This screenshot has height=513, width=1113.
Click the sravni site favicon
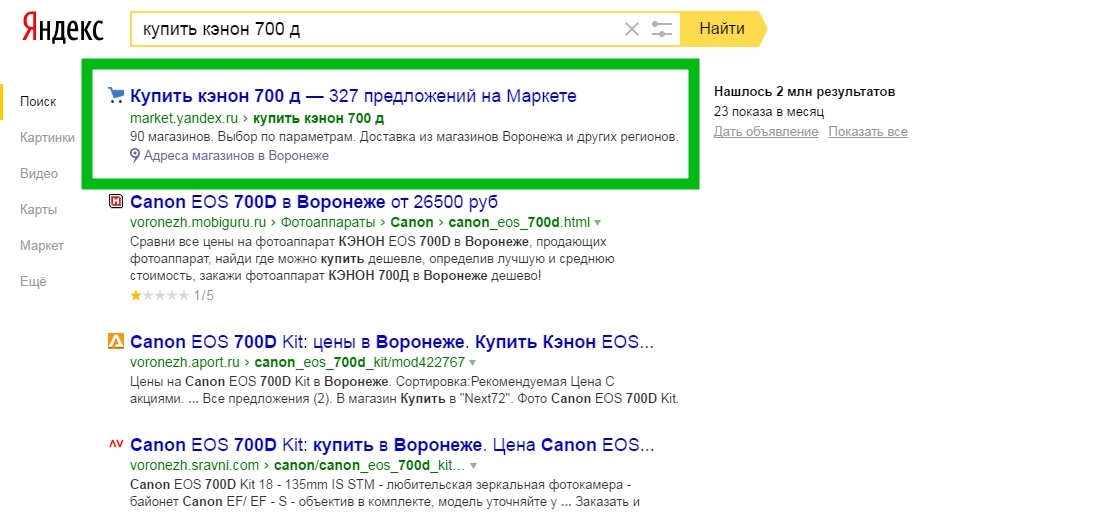click(116, 444)
